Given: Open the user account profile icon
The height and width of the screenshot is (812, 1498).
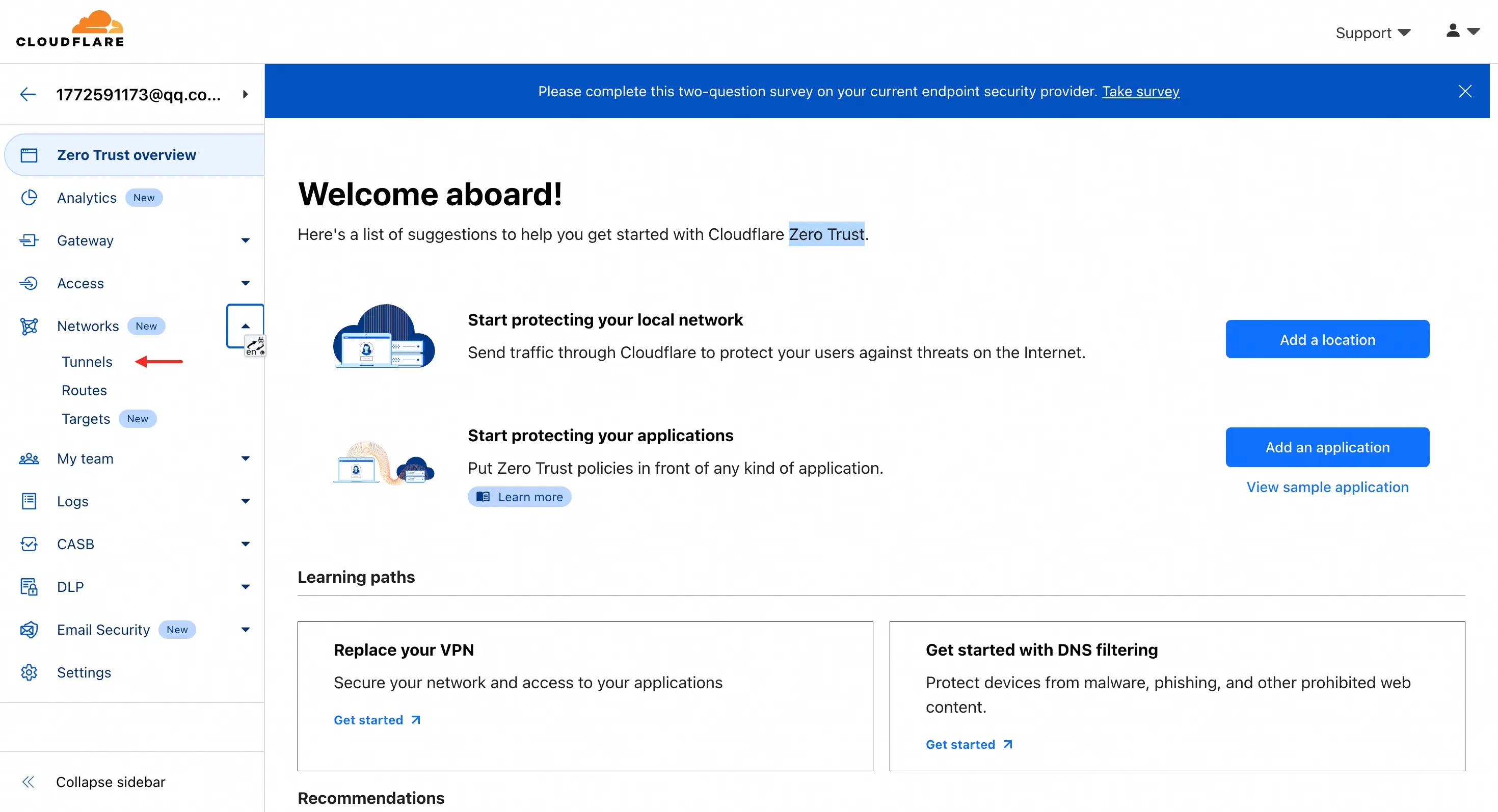Looking at the screenshot, I should [1453, 30].
